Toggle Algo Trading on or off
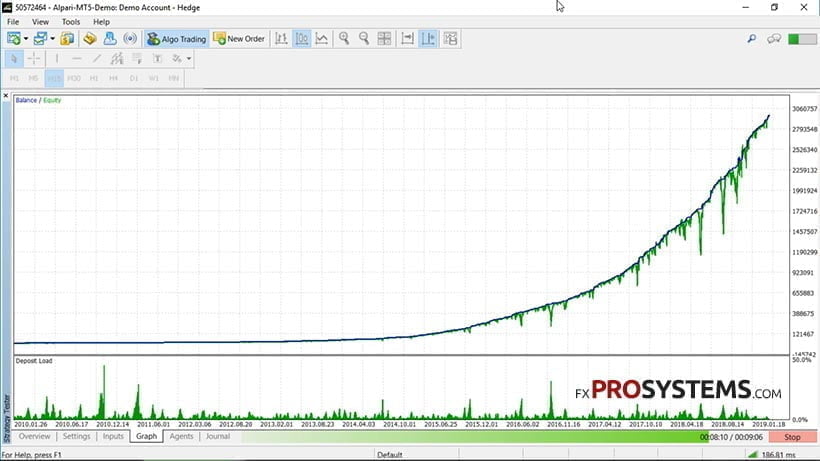The width and height of the screenshot is (820, 461). tap(176, 39)
